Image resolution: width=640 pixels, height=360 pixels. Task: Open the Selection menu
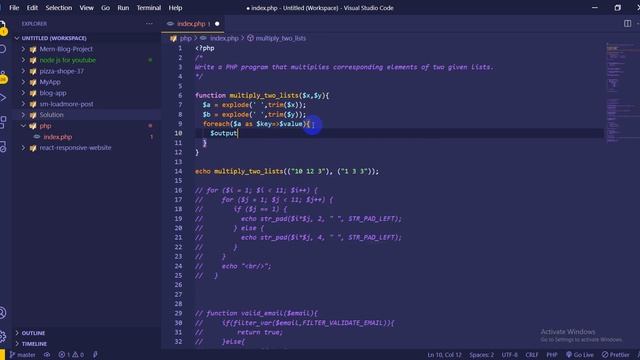pyautogui.click(x=59, y=8)
